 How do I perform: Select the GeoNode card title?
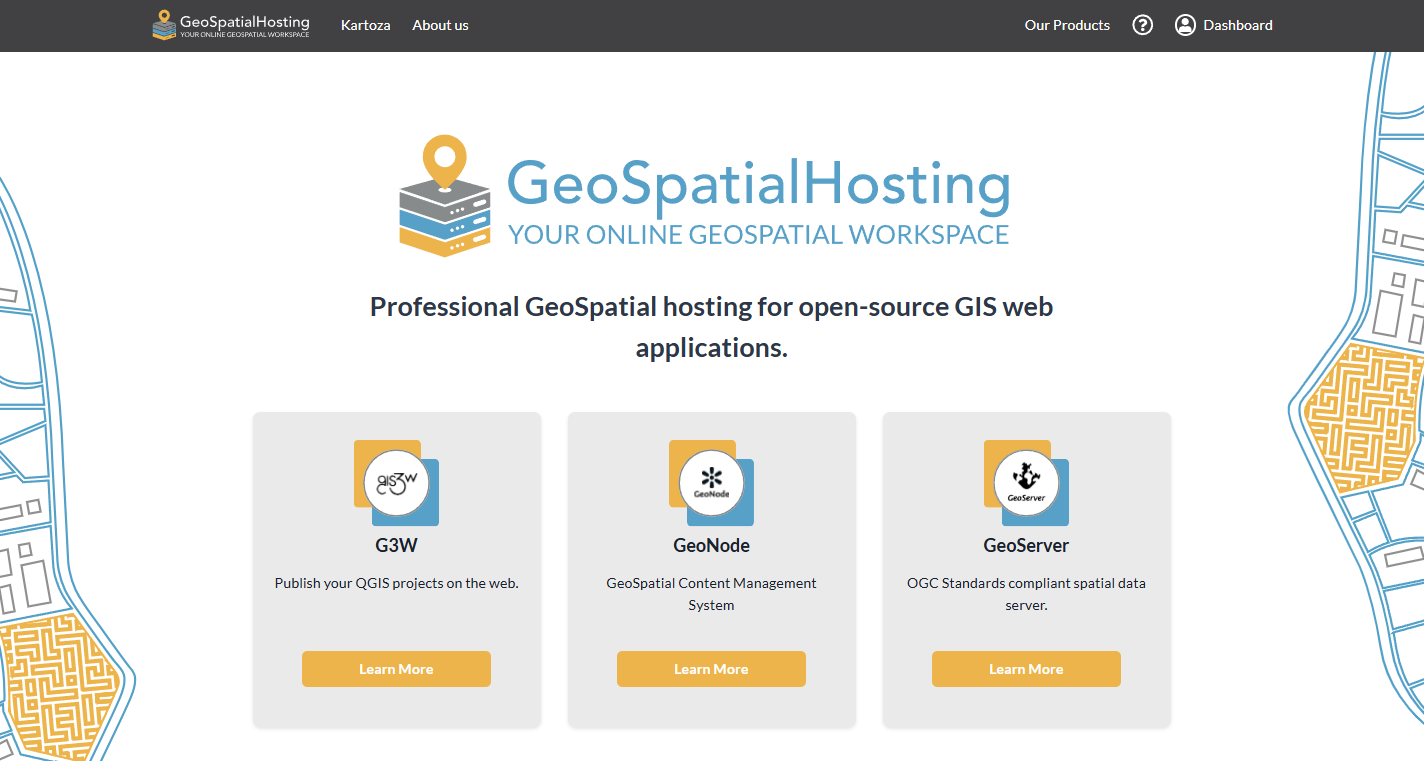tap(711, 546)
